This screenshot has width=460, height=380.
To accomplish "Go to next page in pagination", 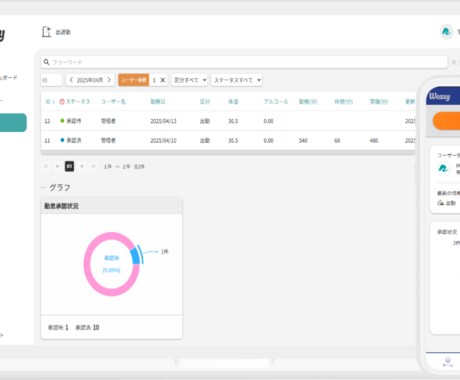I will click(x=82, y=166).
